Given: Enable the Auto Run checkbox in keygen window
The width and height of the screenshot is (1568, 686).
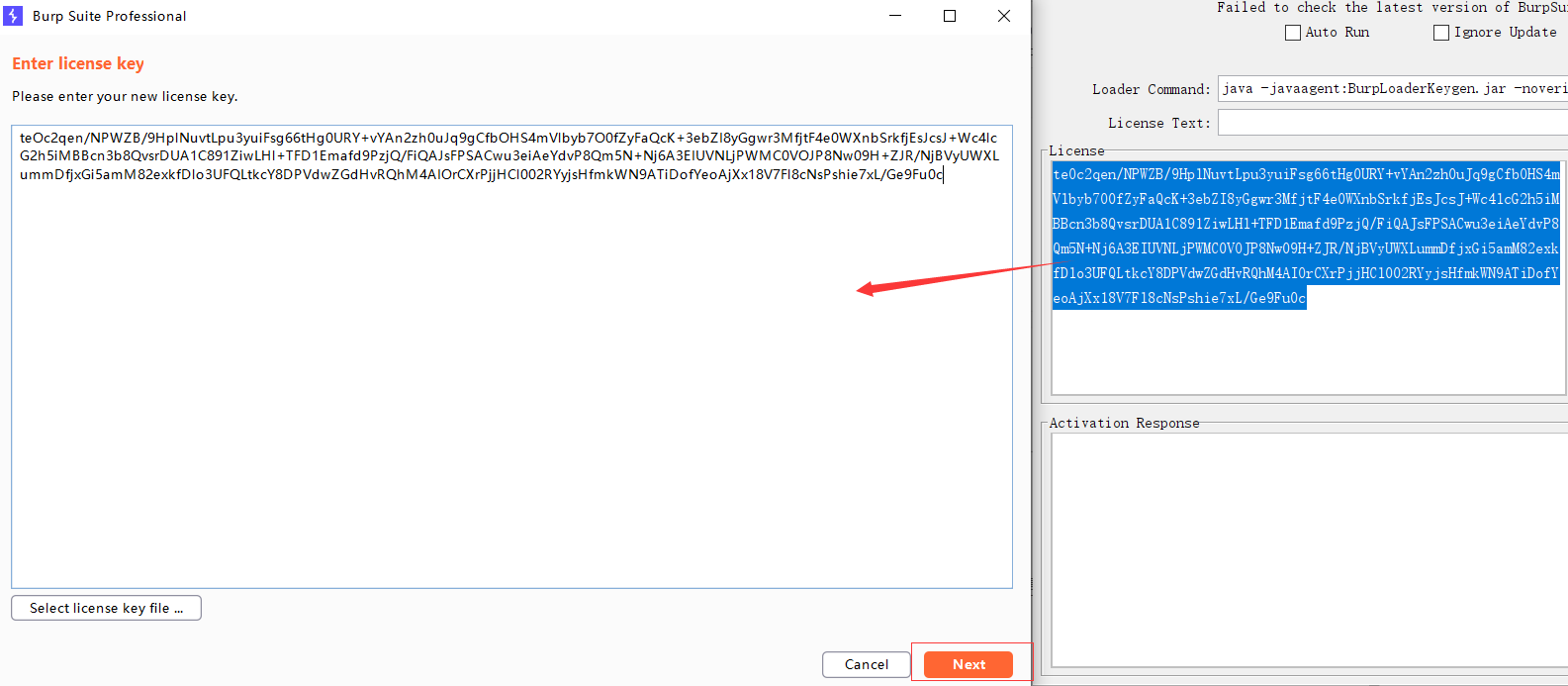Looking at the screenshot, I should tap(1292, 33).
